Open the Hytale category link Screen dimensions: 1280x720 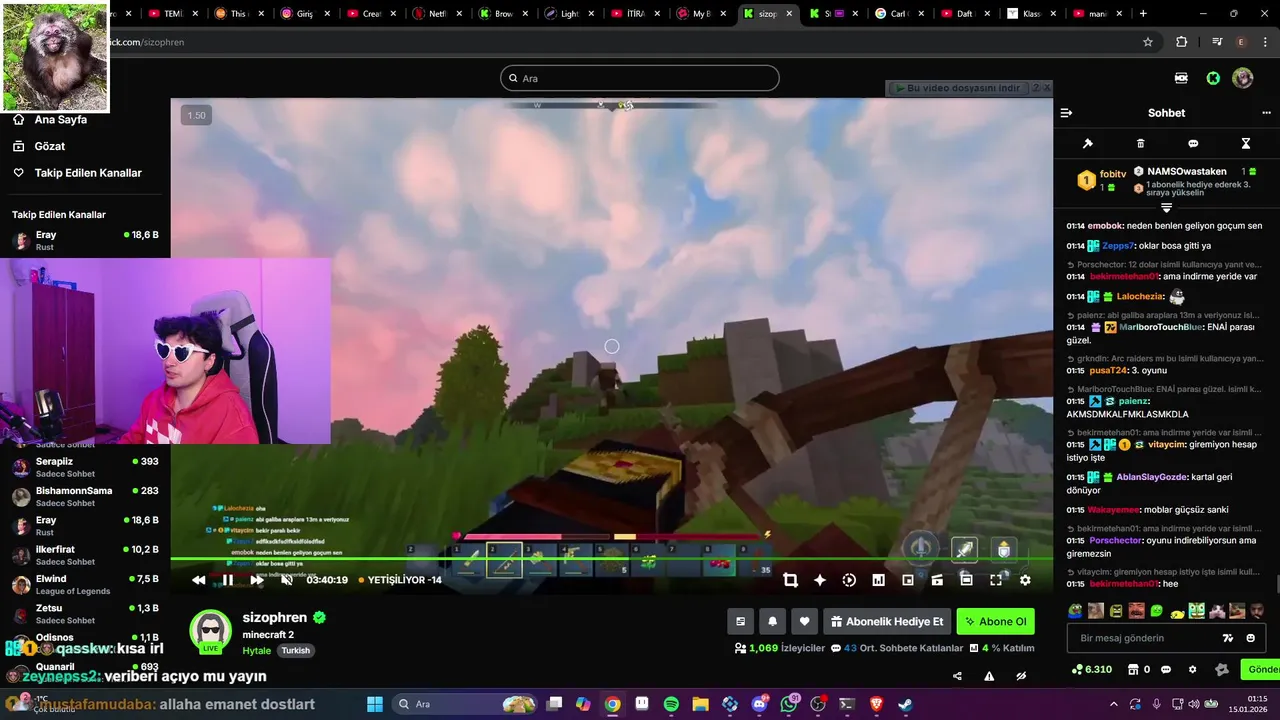click(257, 650)
